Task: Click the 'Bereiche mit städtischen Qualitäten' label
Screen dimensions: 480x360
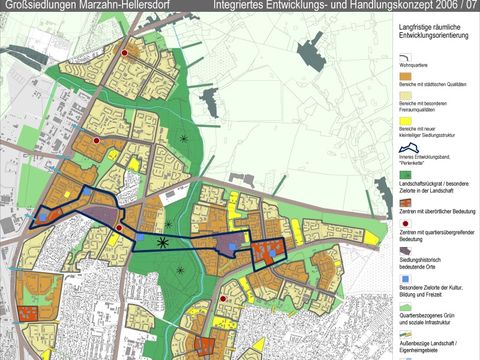Action: [x=433, y=84]
